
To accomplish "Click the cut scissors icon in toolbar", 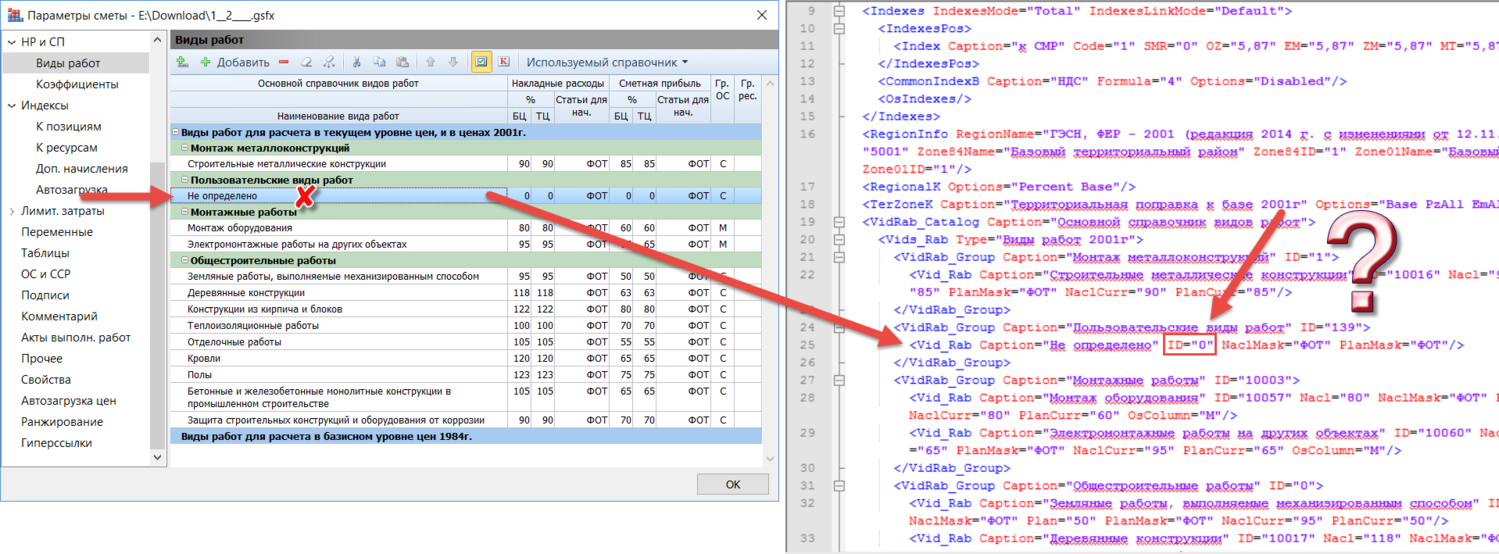I will 356,62.
